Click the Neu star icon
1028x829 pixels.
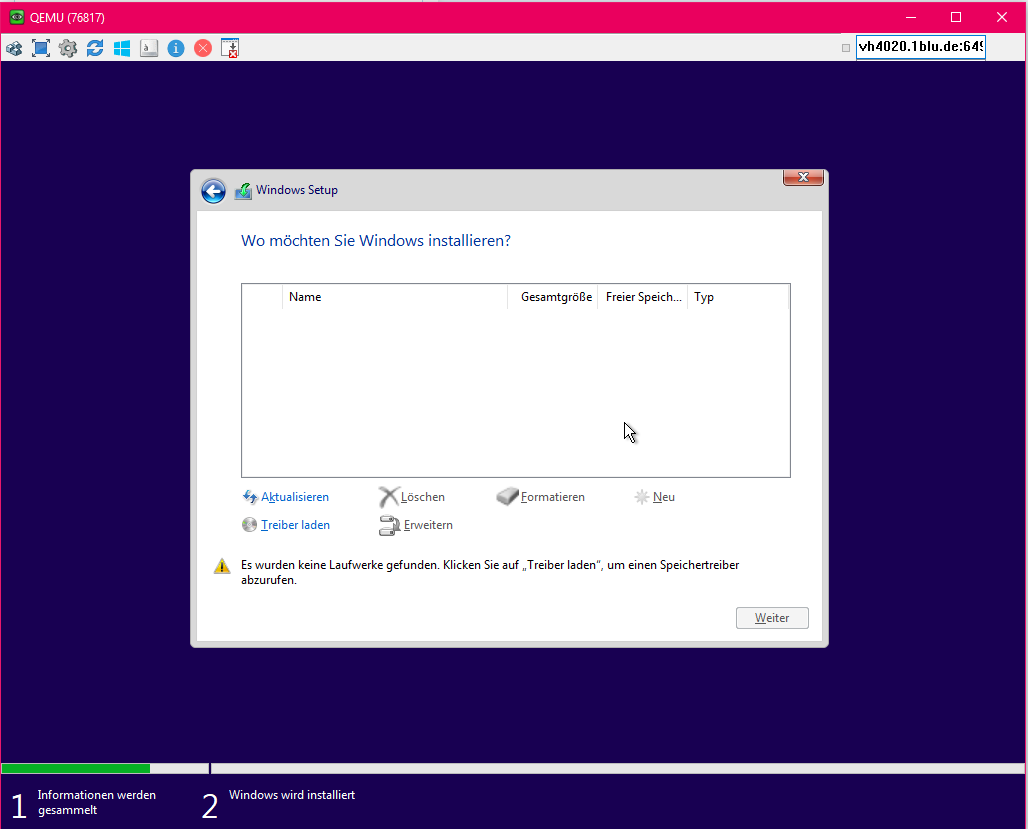(642, 497)
